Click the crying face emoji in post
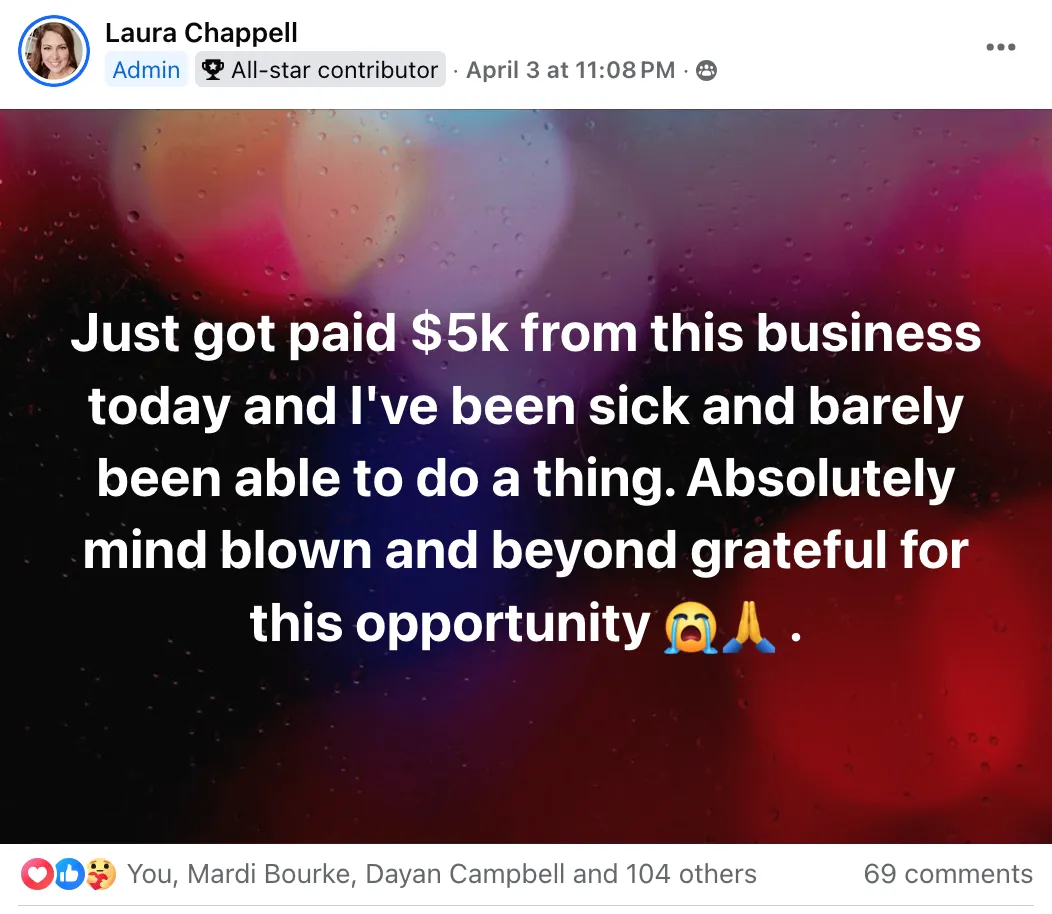Image resolution: width=1052 pixels, height=914 pixels. point(690,627)
